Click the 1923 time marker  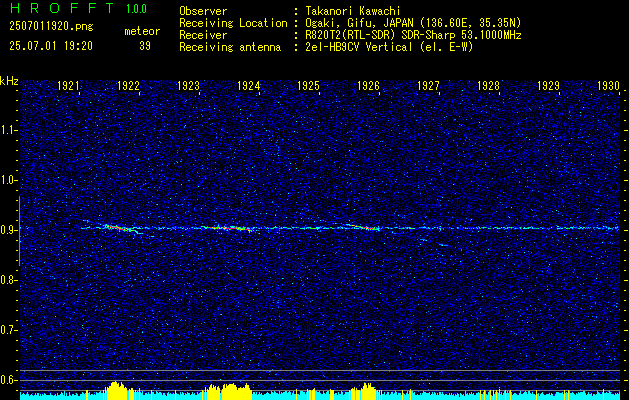point(189,85)
